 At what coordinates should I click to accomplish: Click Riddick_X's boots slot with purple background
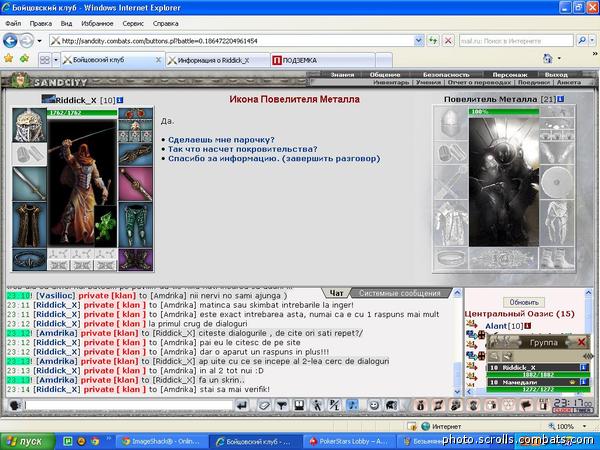point(136,260)
